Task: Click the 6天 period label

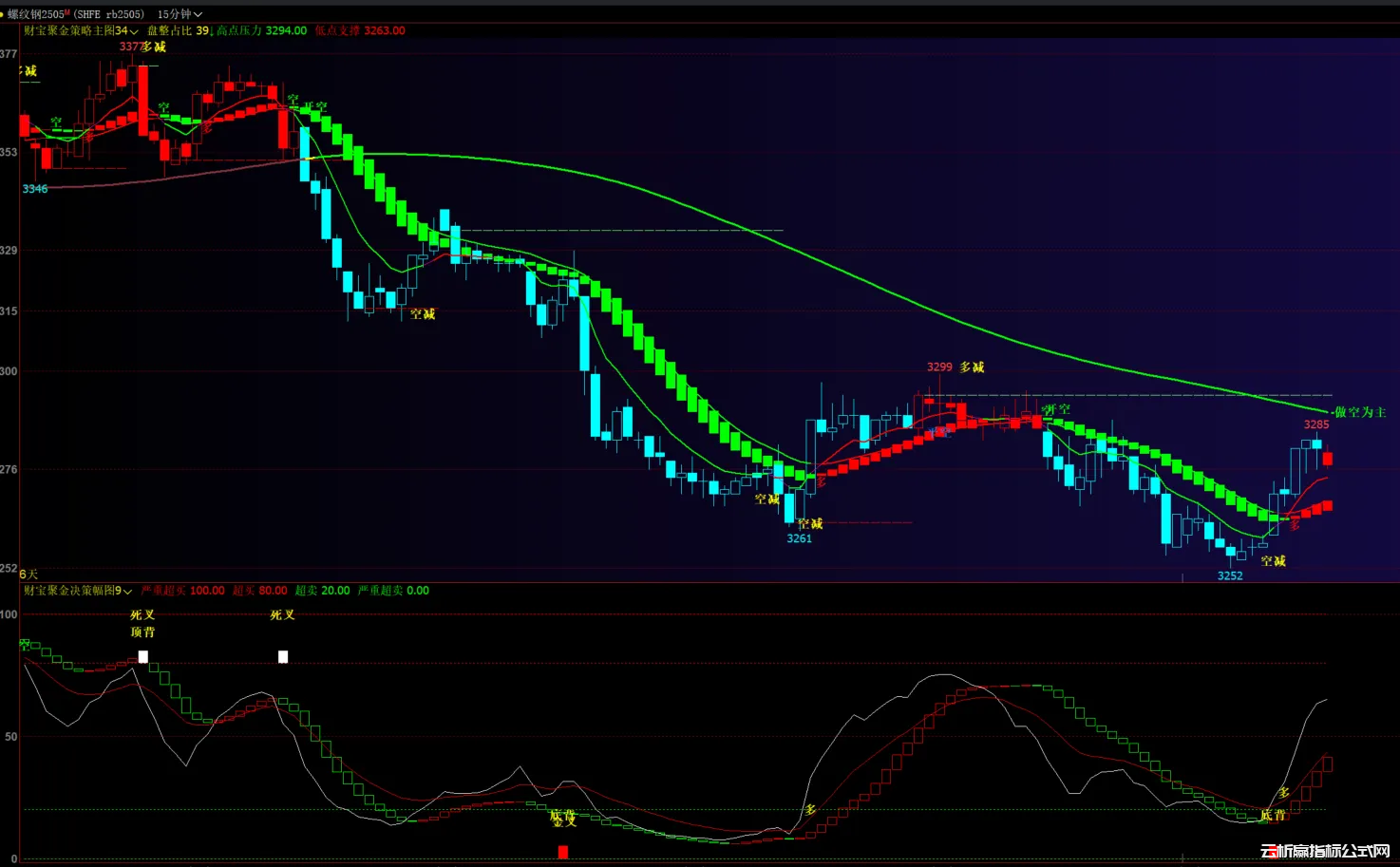Action: (x=28, y=575)
